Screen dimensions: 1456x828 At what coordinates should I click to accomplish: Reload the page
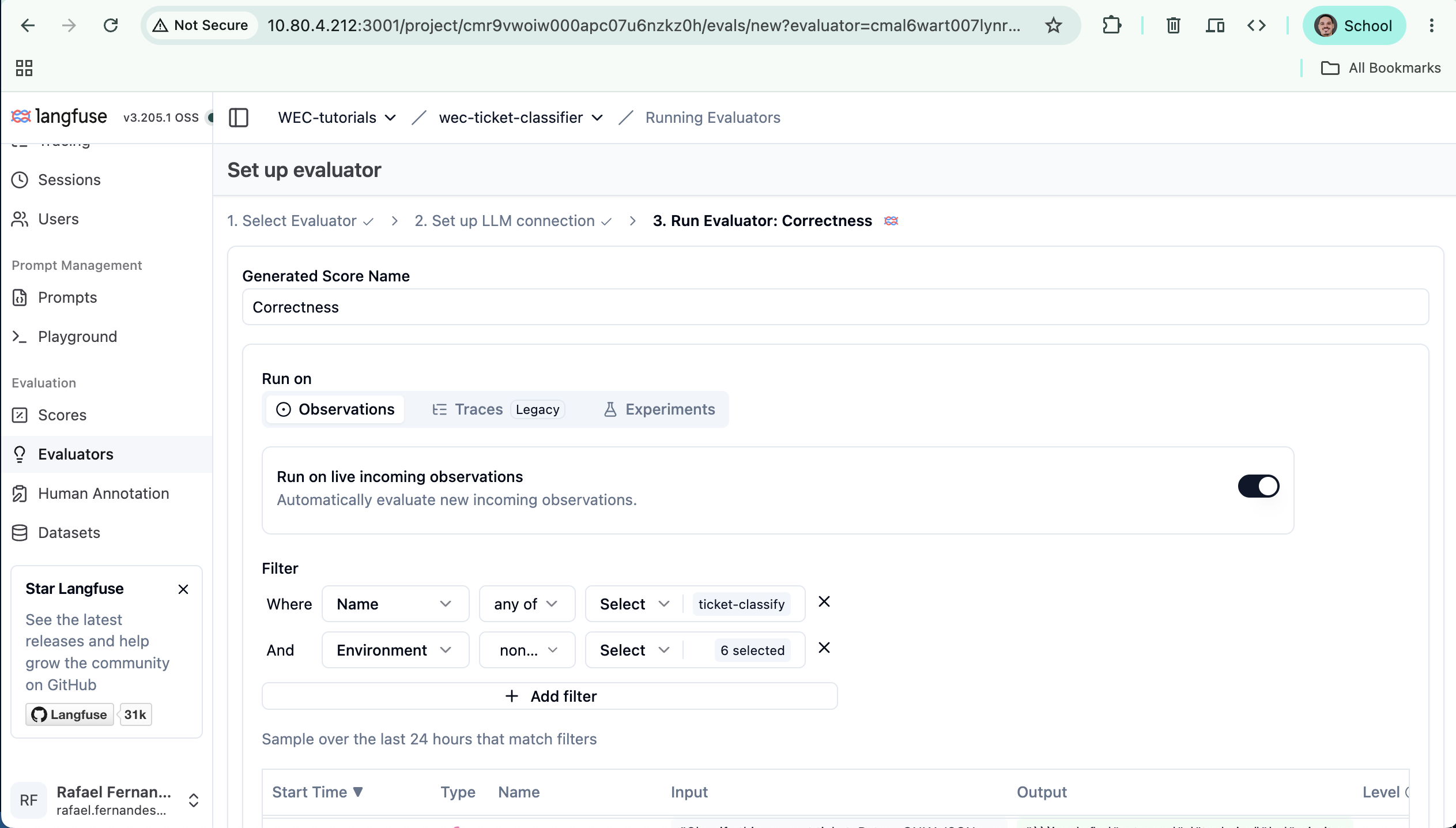coord(110,25)
